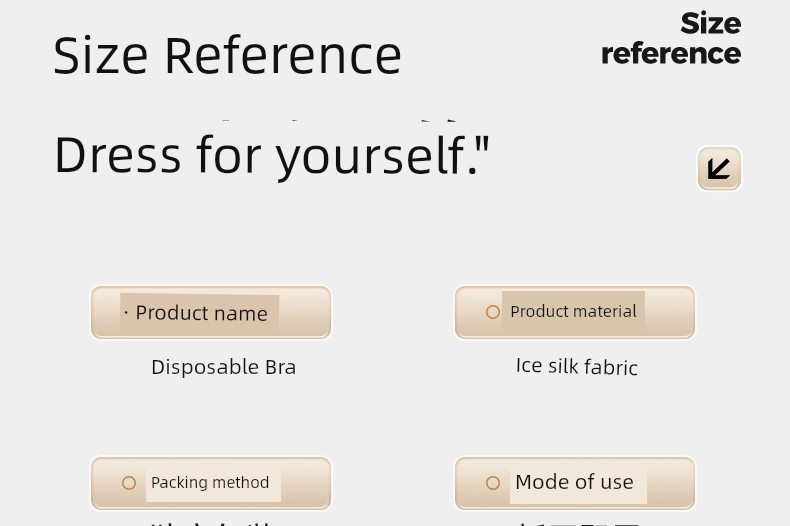Click the Disposable Bra text
Viewport: 790px width, 526px height.
224,367
